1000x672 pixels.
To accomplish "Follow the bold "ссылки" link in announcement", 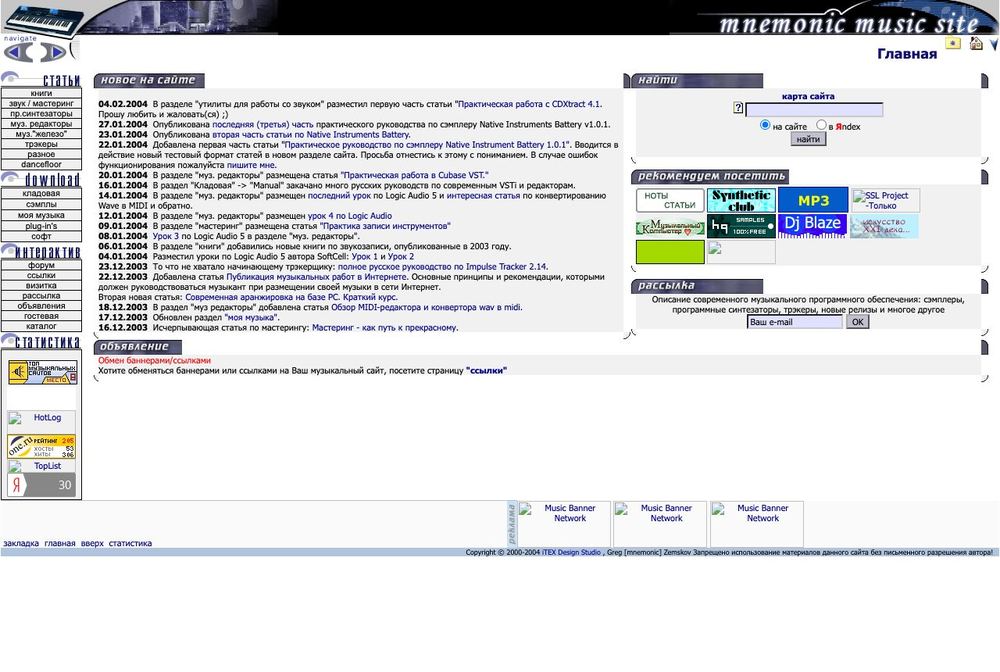I will (x=487, y=370).
